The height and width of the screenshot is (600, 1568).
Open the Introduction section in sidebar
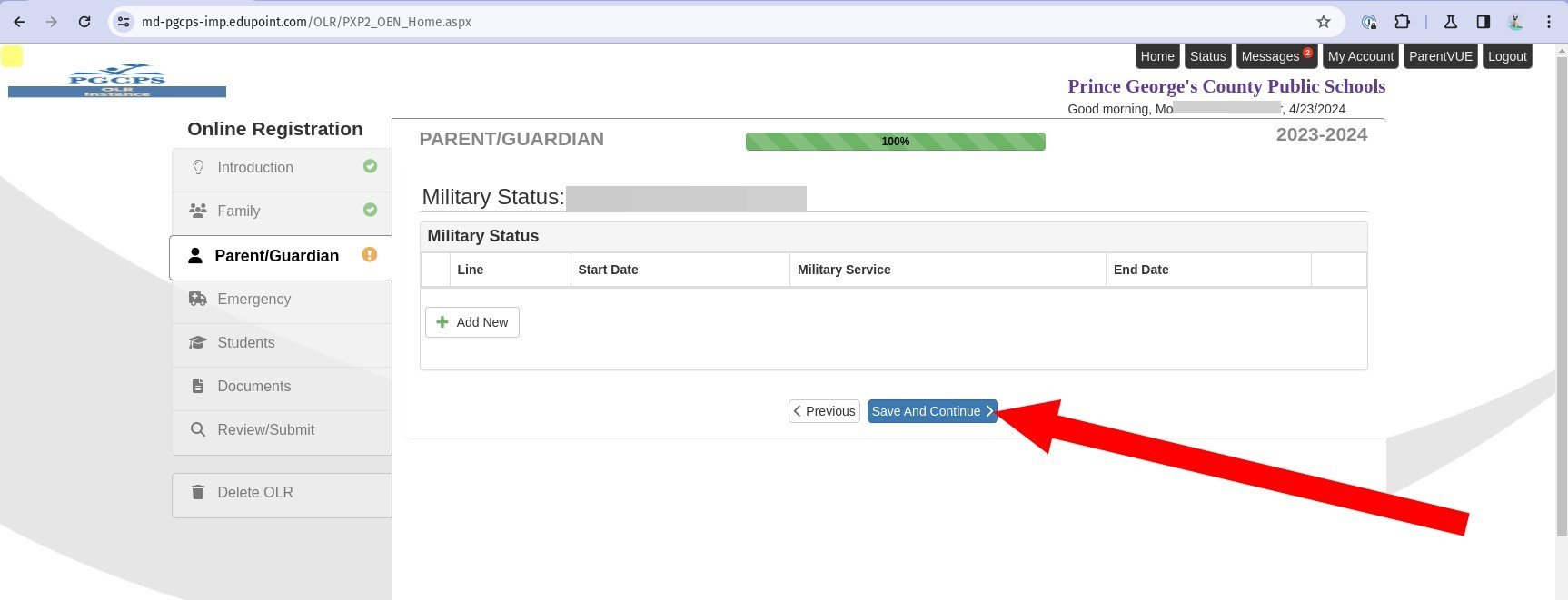click(x=255, y=168)
